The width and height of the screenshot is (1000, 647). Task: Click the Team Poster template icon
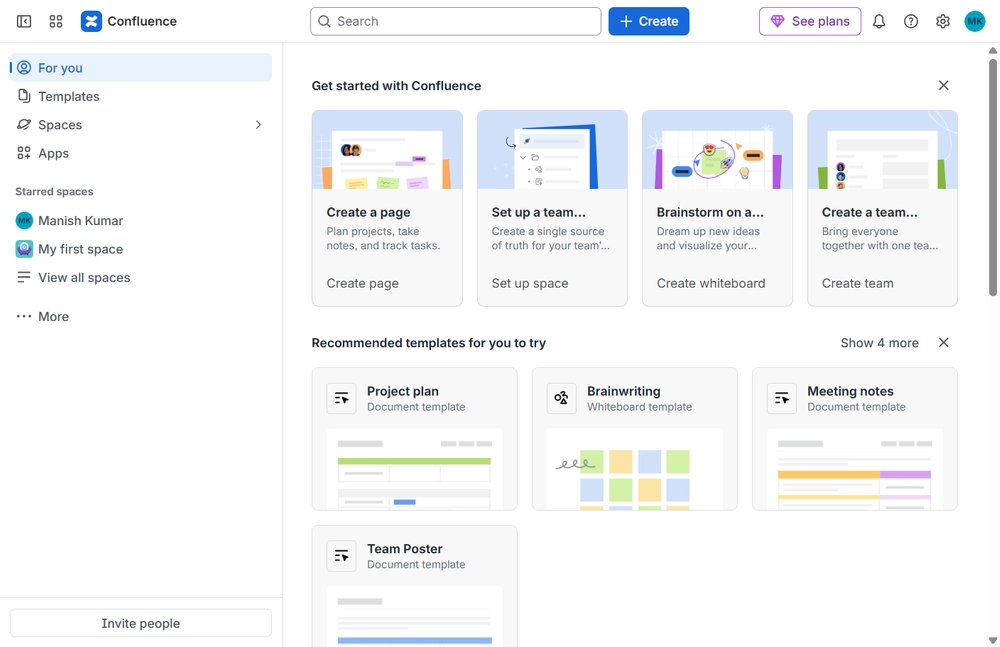click(341, 556)
